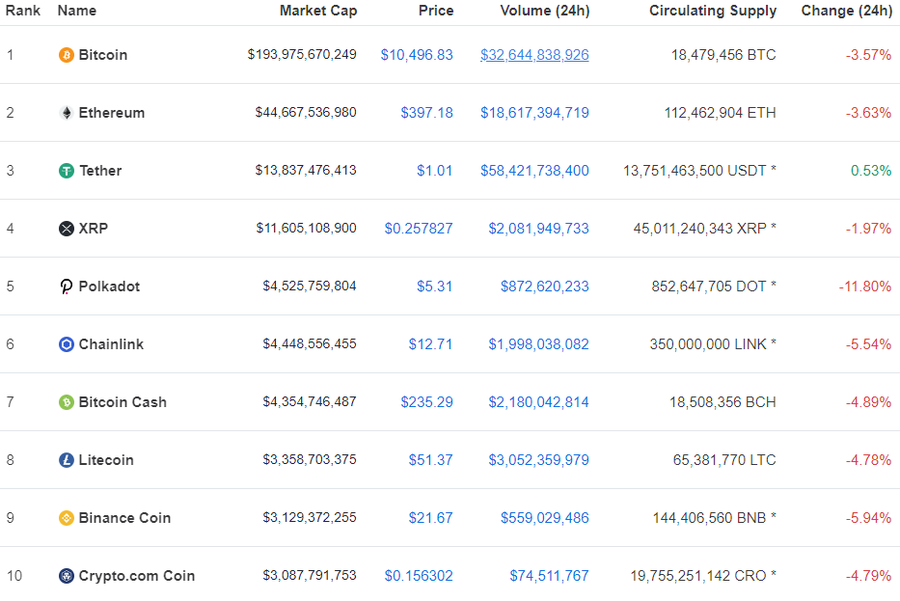Click Bitcoin price $10,496.83

417,55
